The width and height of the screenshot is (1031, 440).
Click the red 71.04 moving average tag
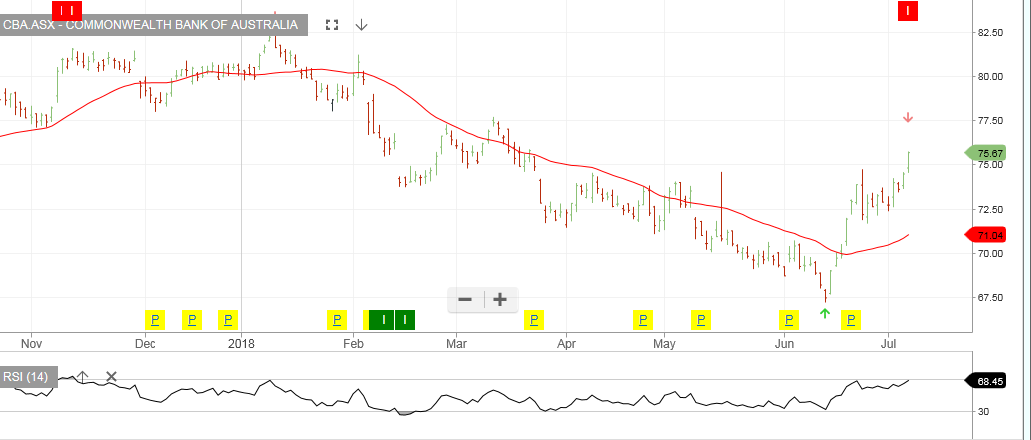point(986,235)
